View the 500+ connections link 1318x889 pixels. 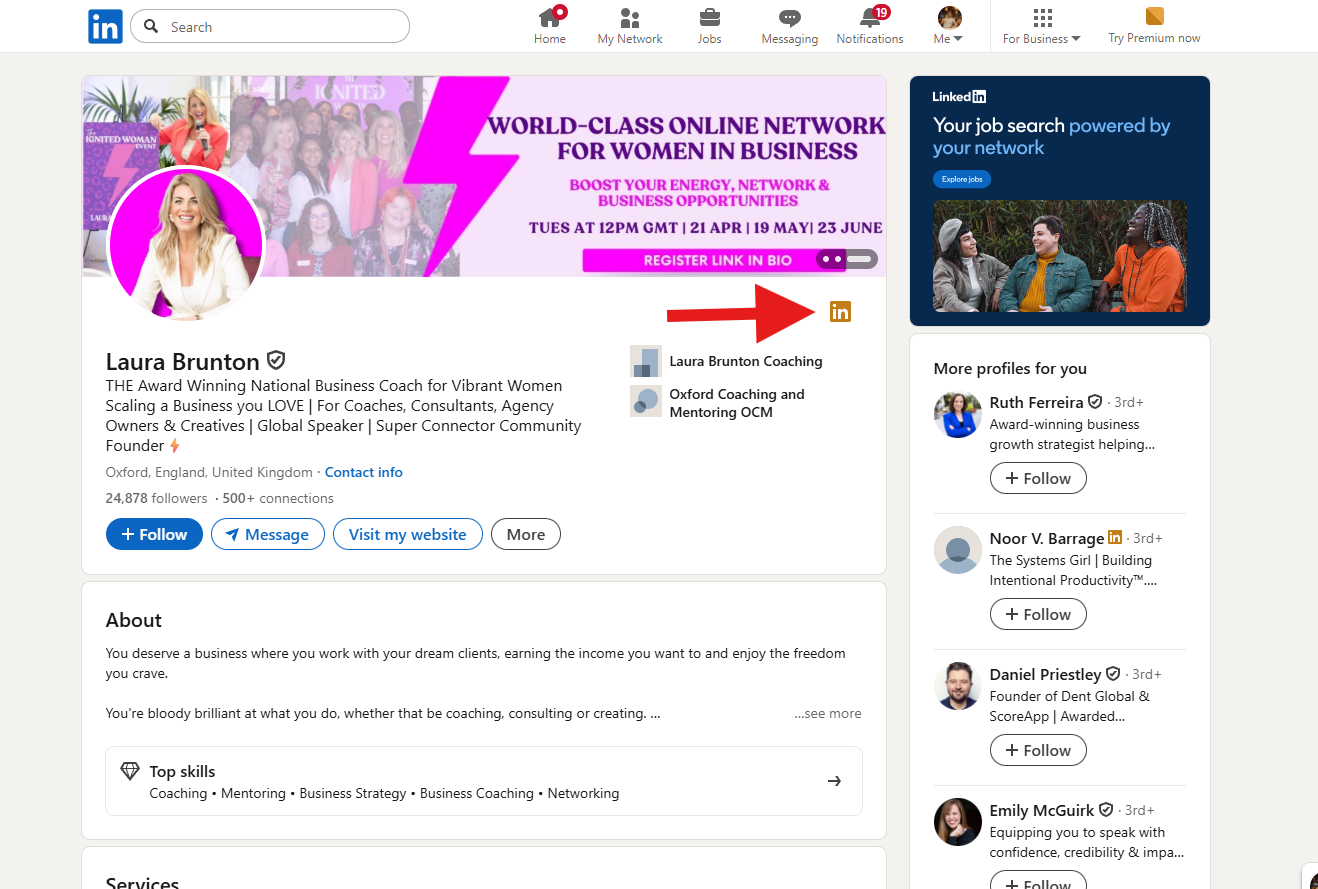[277, 498]
